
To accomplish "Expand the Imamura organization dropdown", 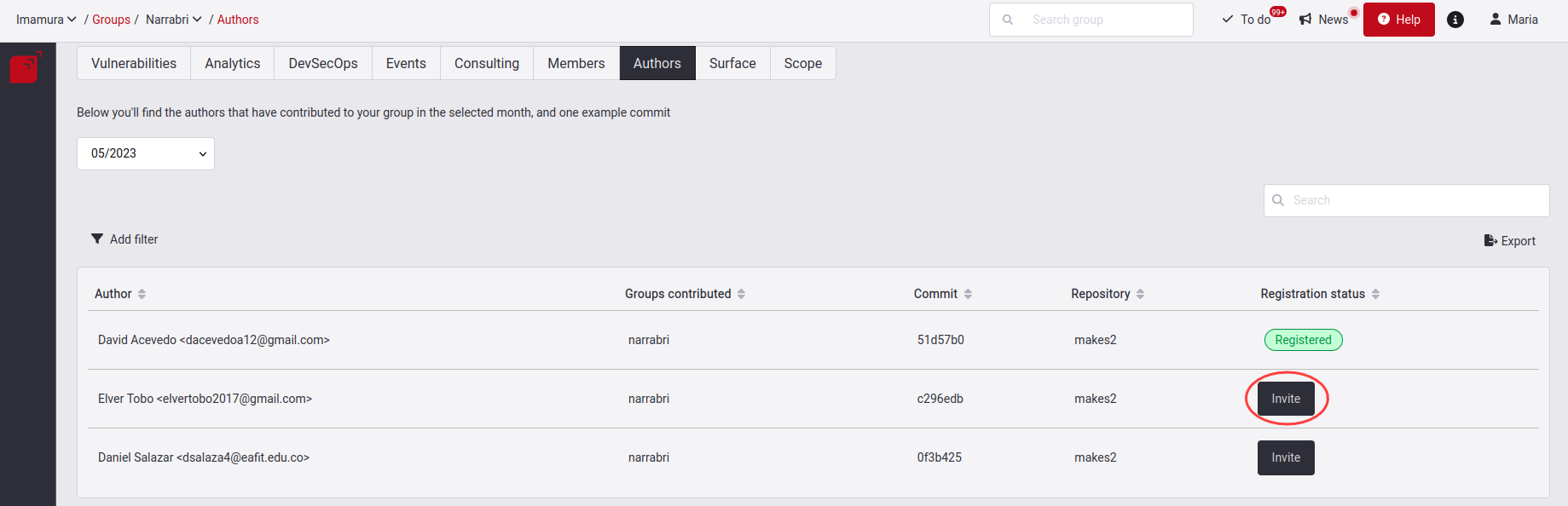I will [46, 20].
